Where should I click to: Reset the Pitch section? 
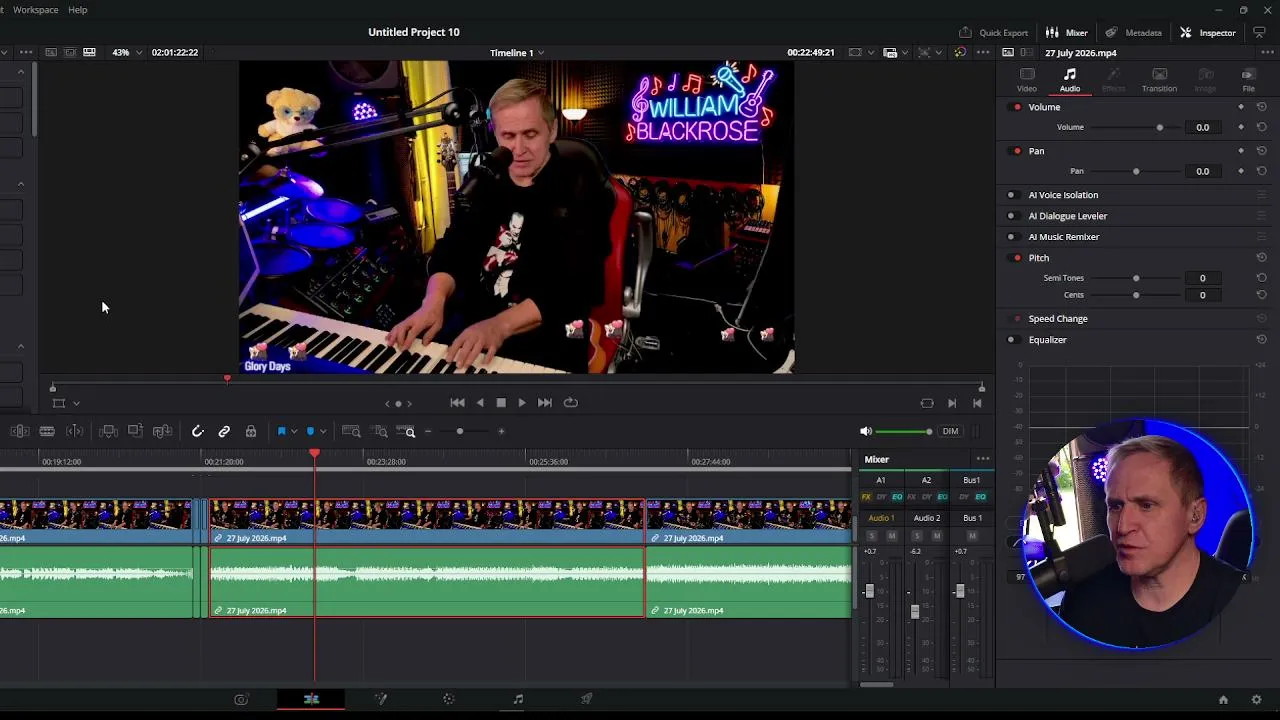[1261, 258]
